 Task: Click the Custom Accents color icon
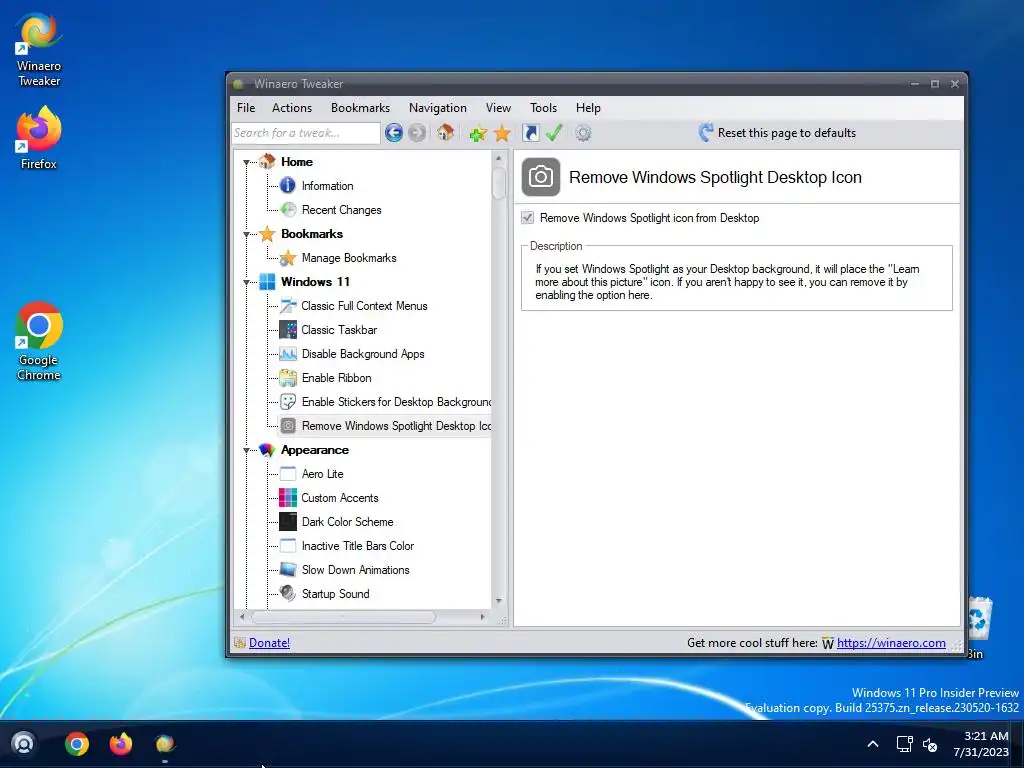(288, 498)
